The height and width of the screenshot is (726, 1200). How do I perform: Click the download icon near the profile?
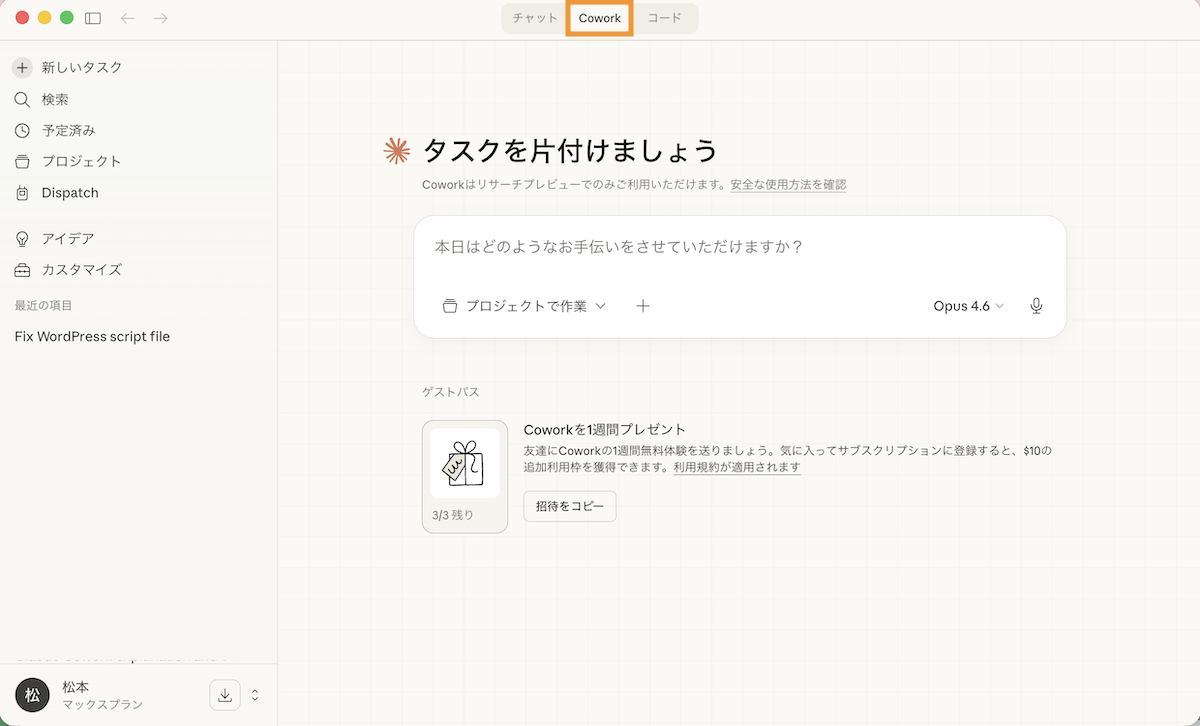pyautogui.click(x=225, y=695)
